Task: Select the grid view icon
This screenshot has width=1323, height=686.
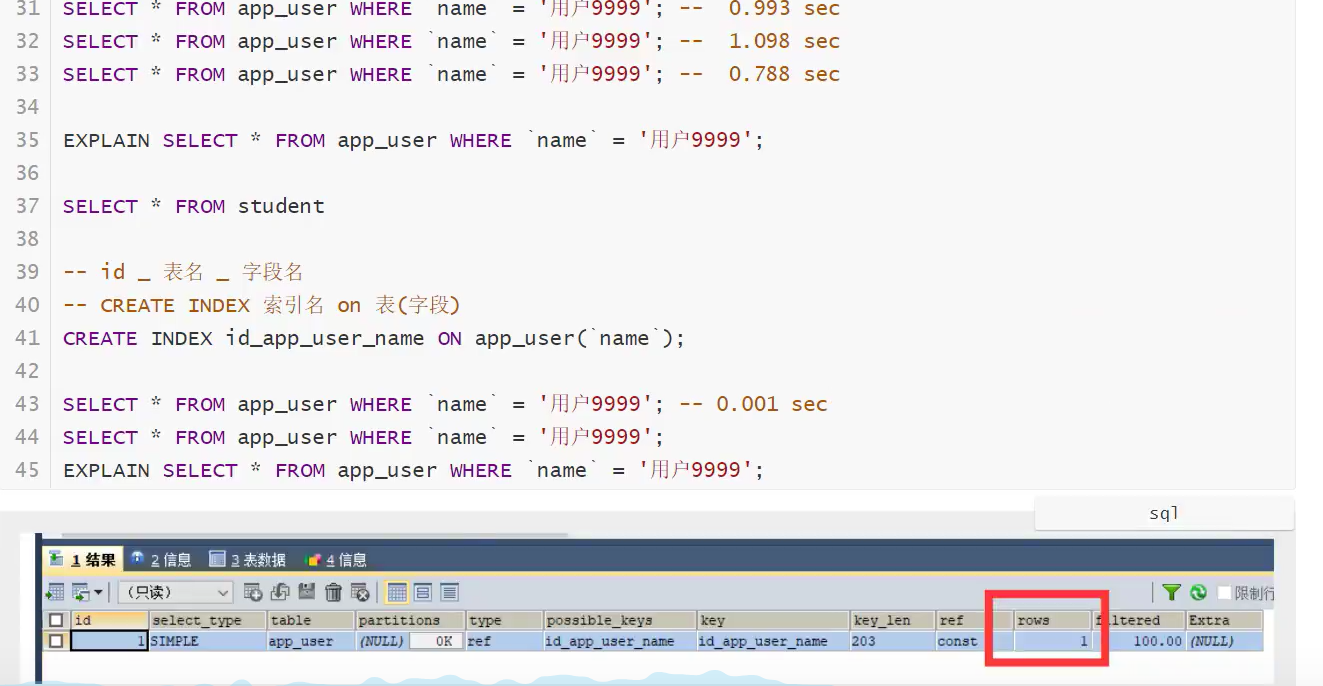Action: [x=397, y=592]
